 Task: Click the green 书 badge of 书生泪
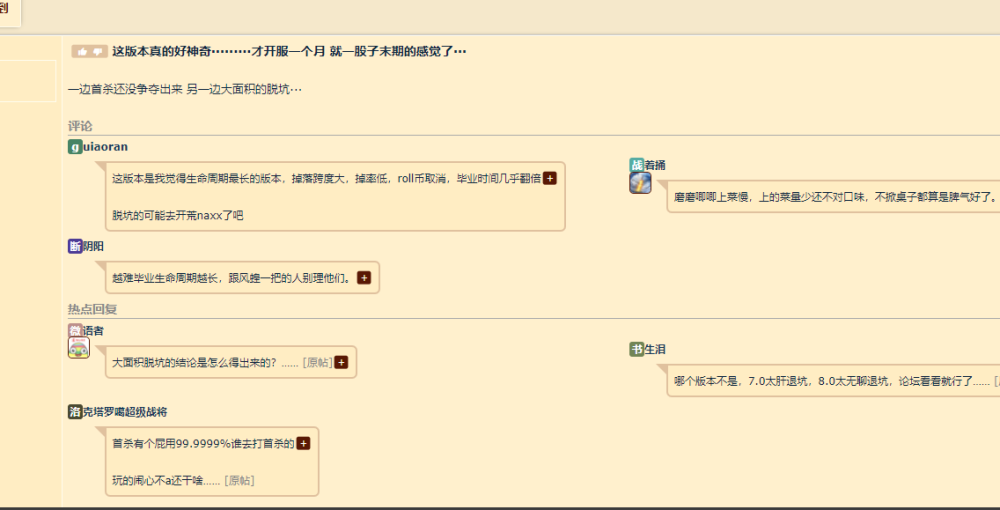point(636,349)
